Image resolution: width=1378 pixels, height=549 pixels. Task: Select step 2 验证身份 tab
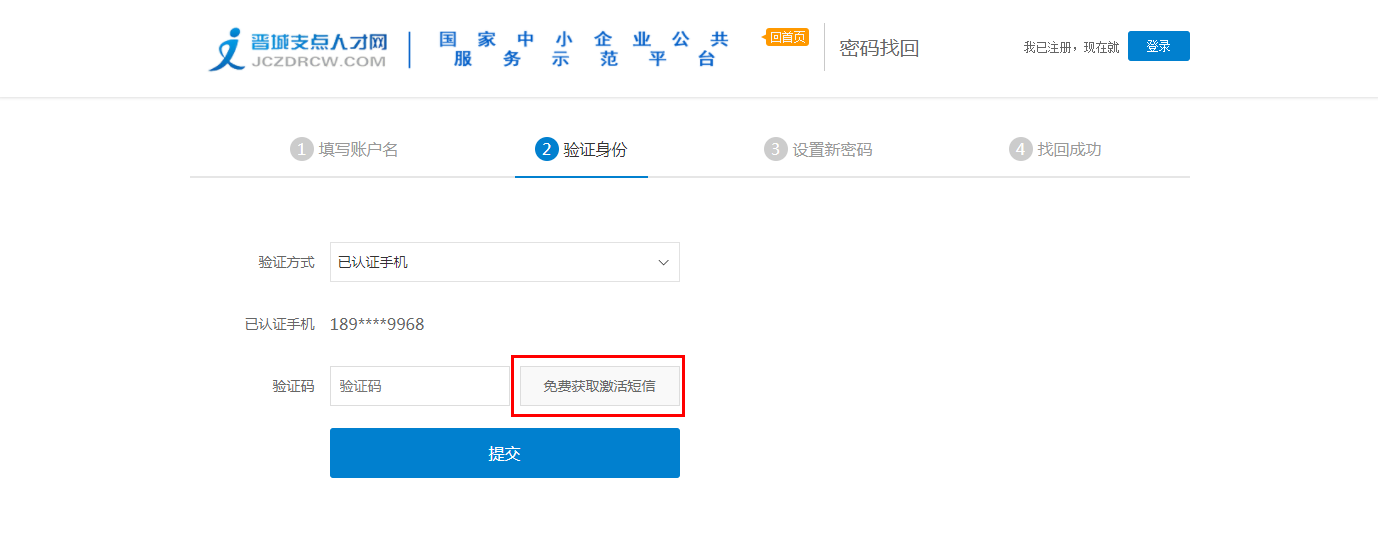[582, 149]
